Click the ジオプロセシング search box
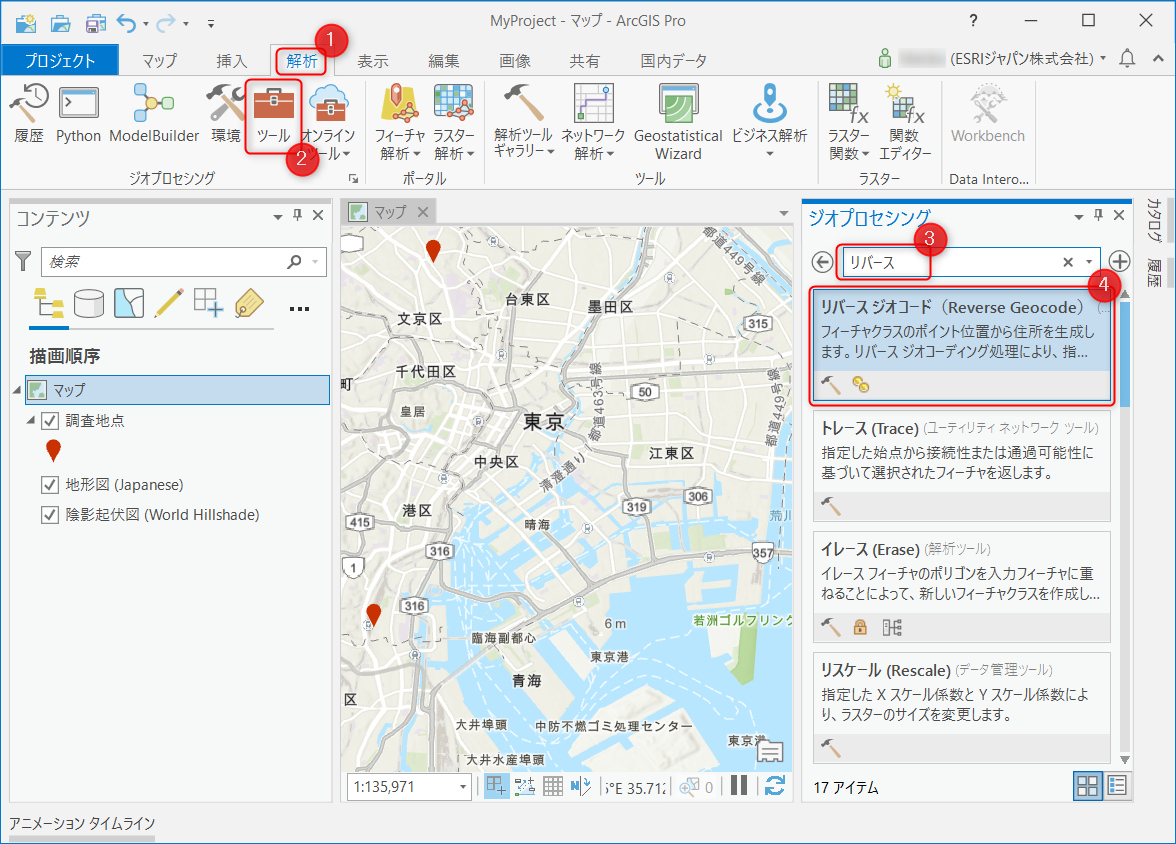Screen dimensions: 1176x844 pos(971,262)
